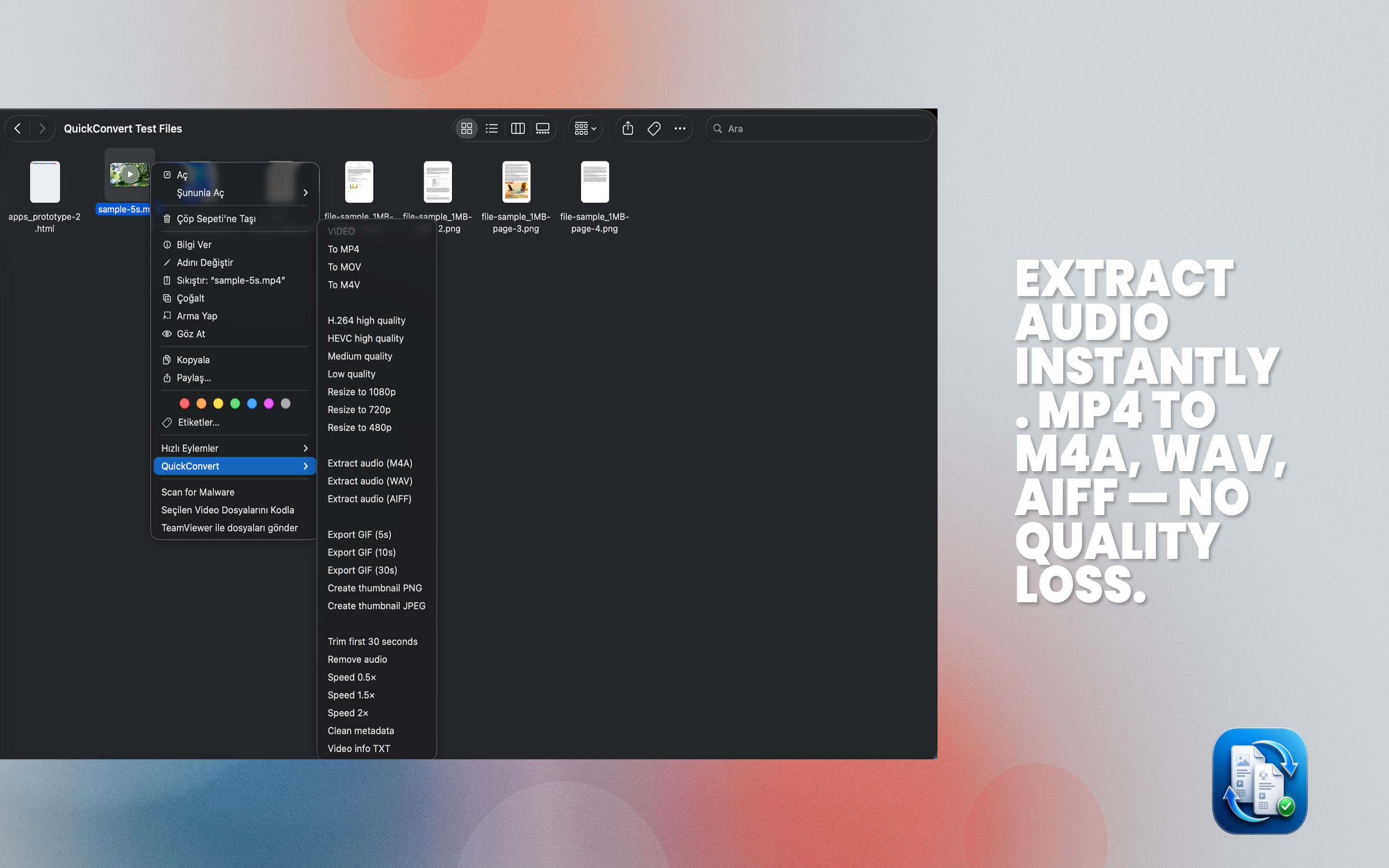Choose TeamViewer ile dosyaları gönder

tap(235, 528)
